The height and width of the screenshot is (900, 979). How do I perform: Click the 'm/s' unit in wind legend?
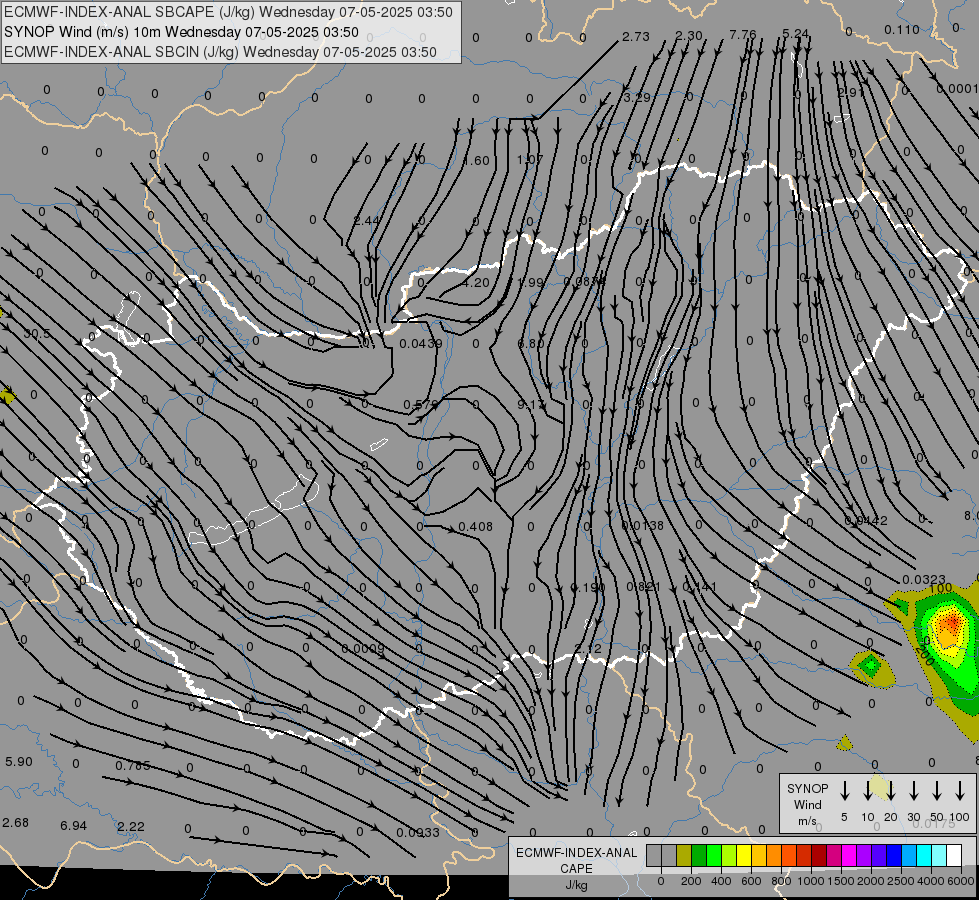(807, 821)
